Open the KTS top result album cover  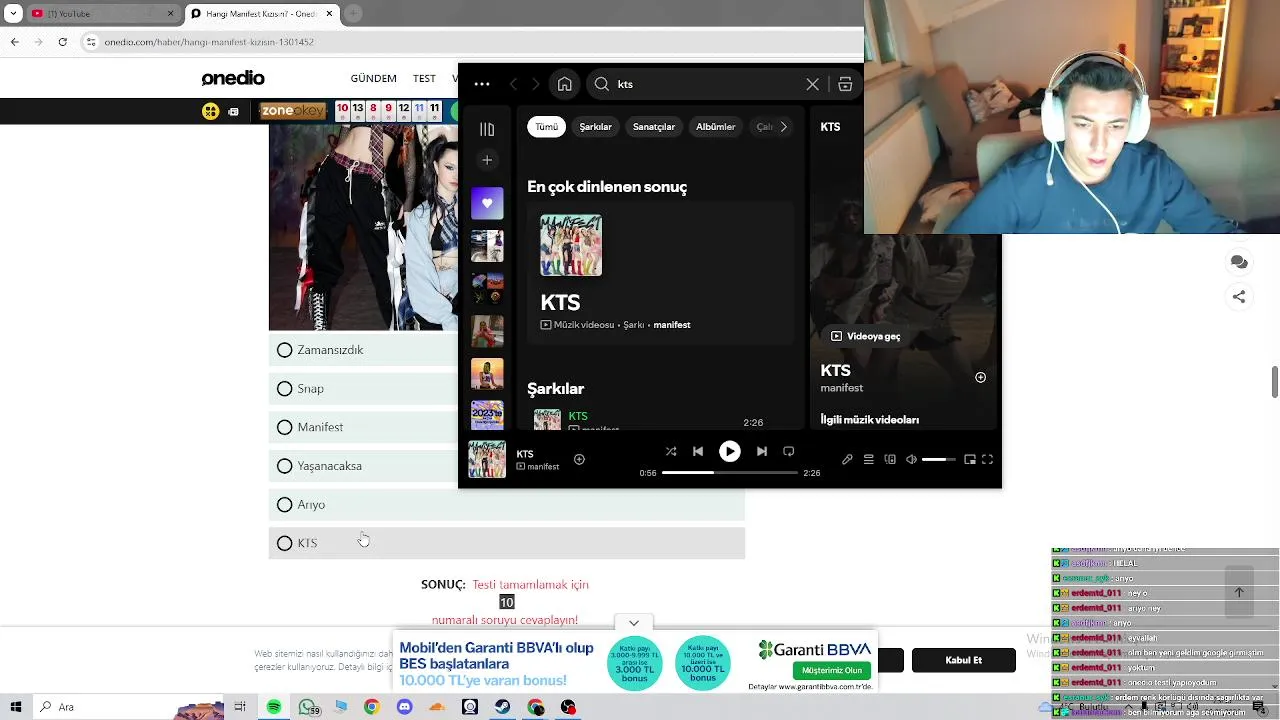click(571, 245)
